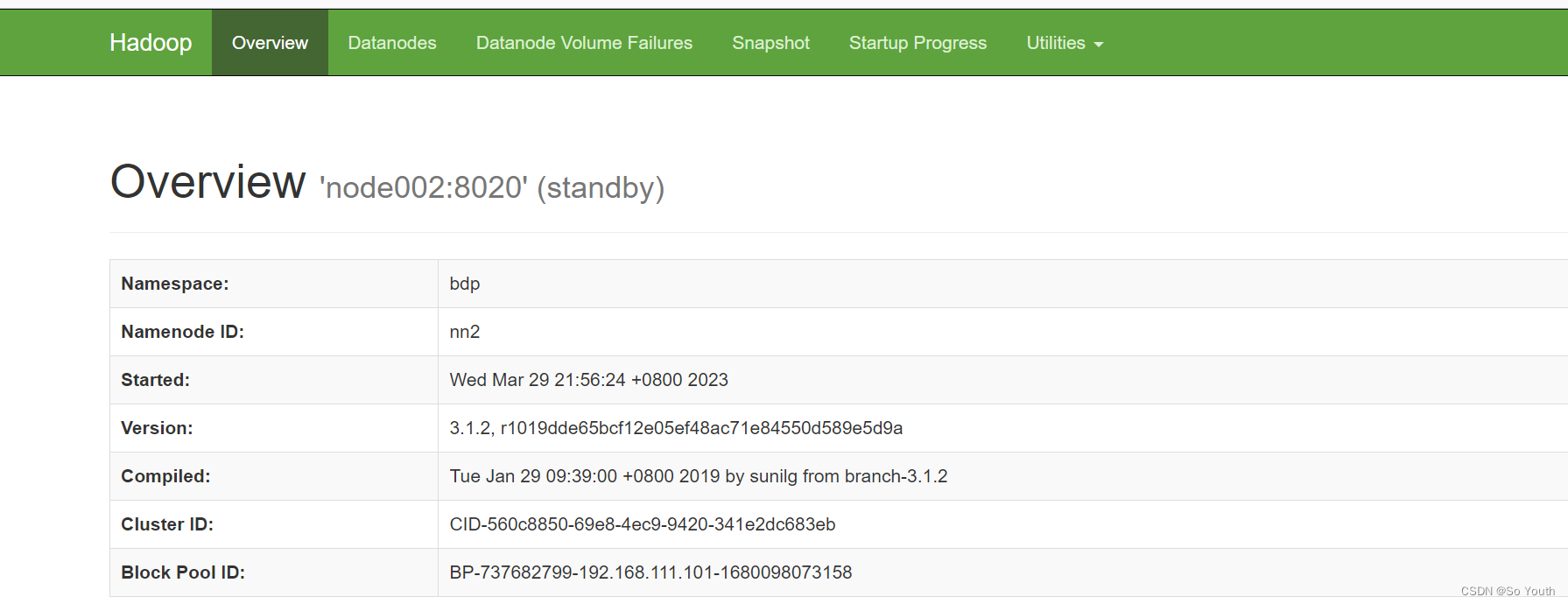Click the Started: label
The height and width of the screenshot is (604, 1568).
pyautogui.click(x=155, y=380)
